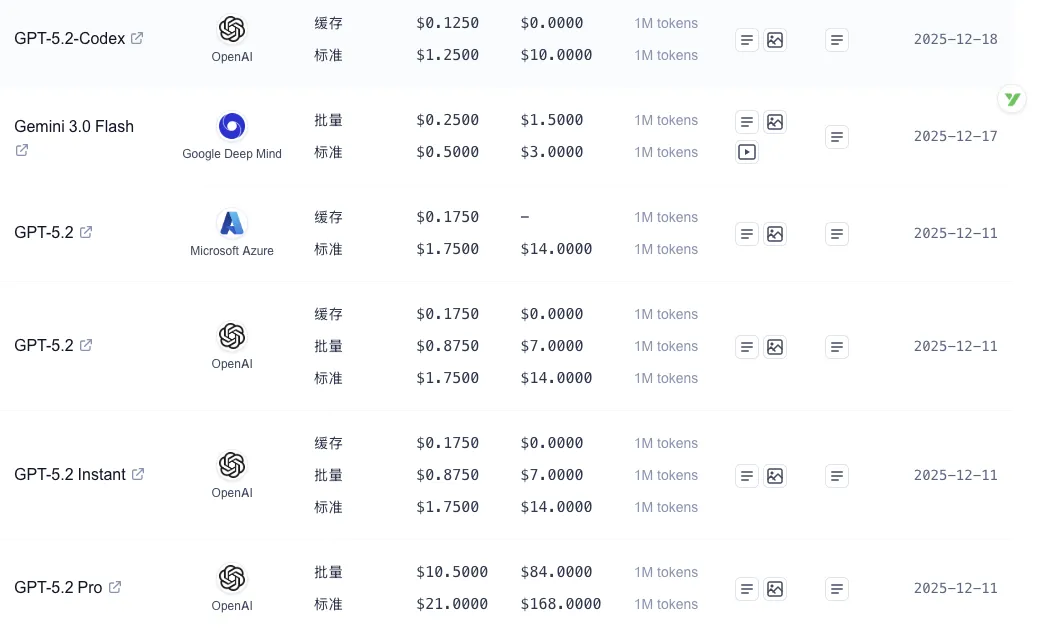Click the Microsoft Azure logo

click(232, 223)
